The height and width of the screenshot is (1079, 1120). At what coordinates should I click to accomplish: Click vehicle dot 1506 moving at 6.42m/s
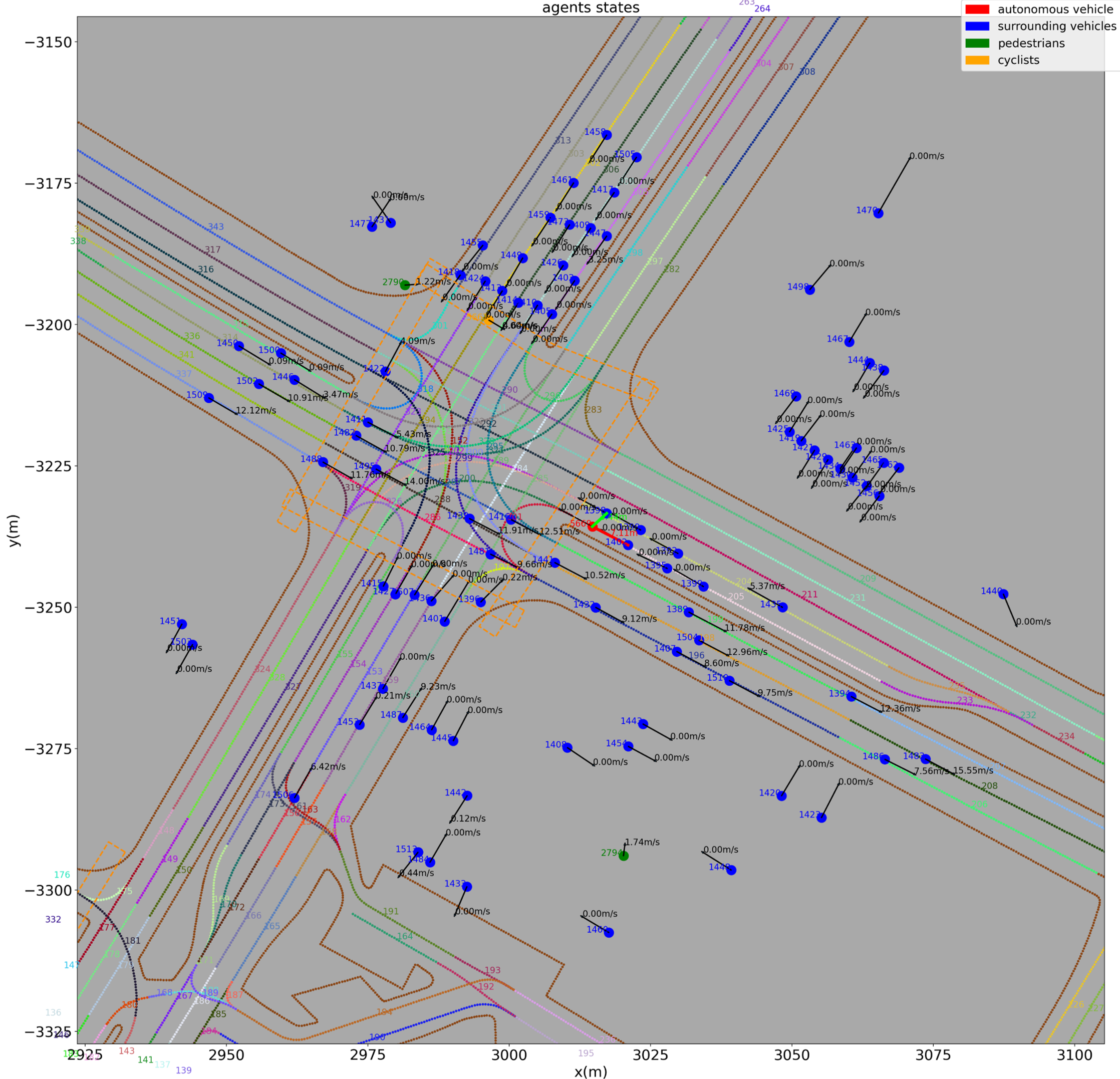click(x=295, y=798)
